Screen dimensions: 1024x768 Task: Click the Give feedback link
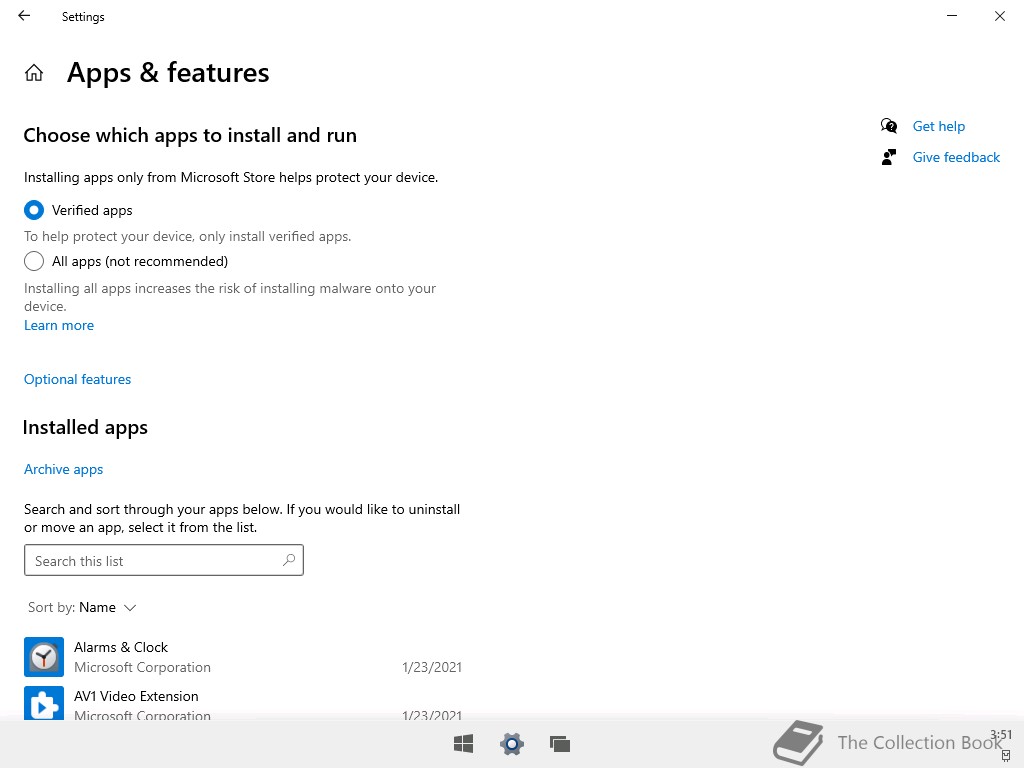point(956,157)
